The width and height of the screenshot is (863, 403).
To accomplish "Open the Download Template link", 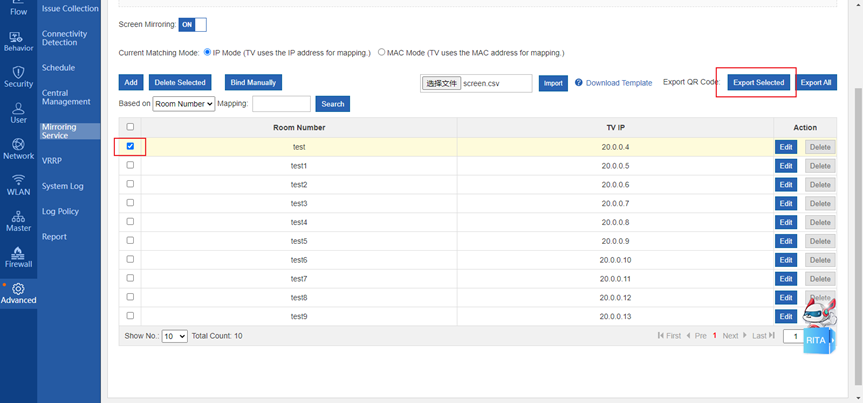I will (618, 83).
